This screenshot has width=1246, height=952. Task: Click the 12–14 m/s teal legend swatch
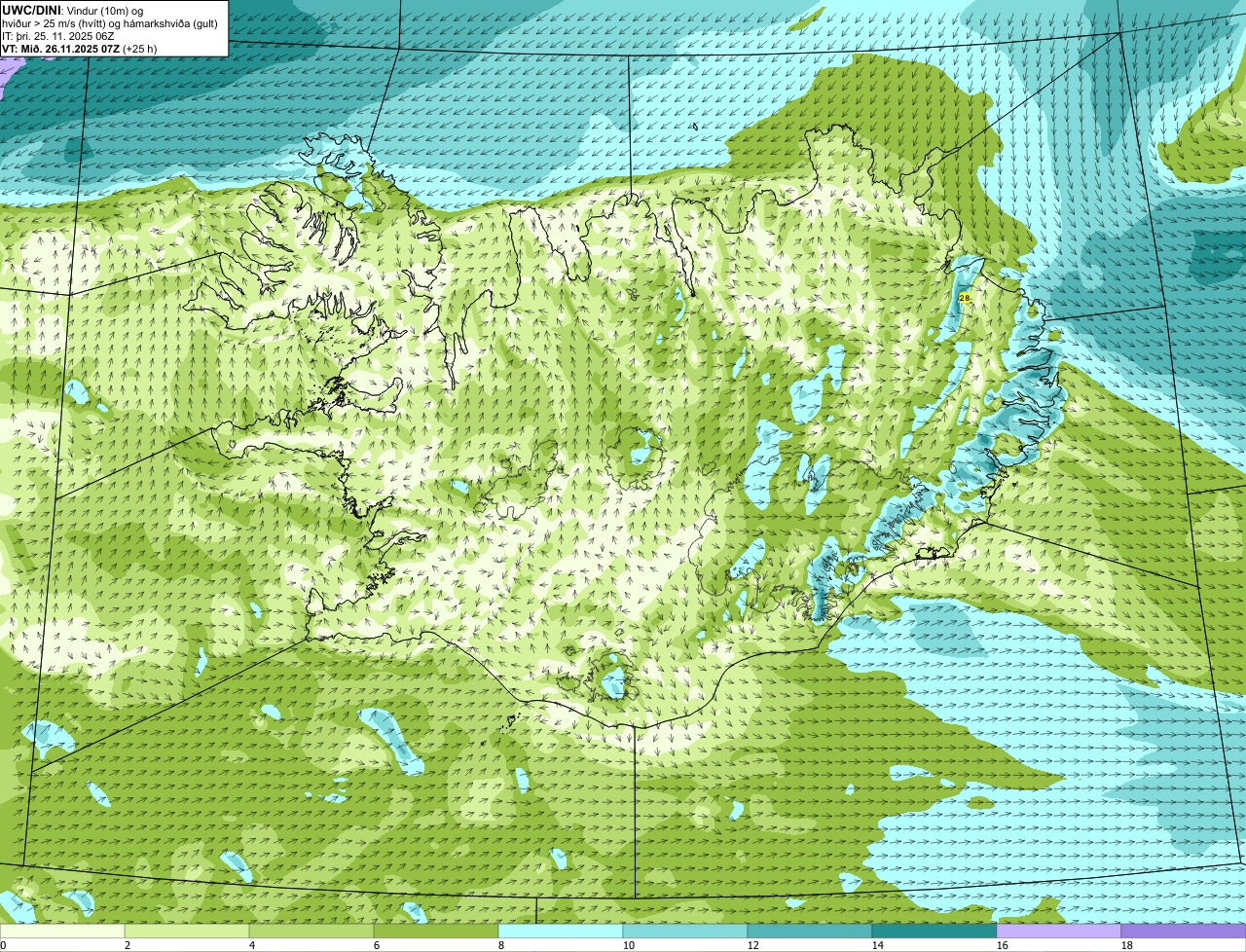pos(810,932)
